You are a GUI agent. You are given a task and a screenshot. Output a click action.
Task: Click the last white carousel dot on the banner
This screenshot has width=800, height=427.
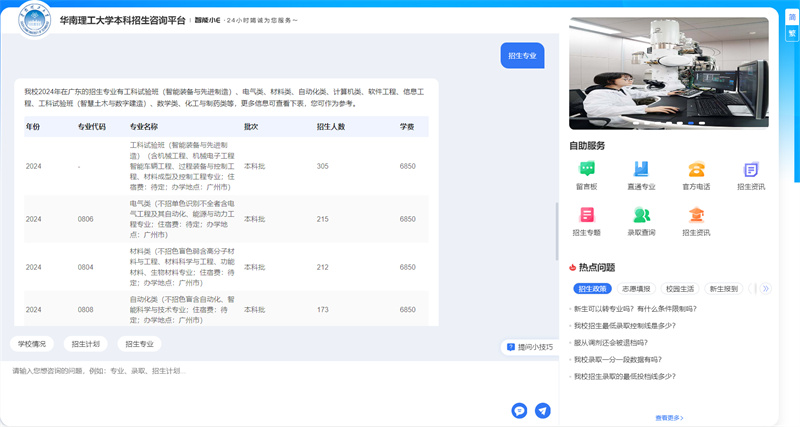click(x=702, y=123)
